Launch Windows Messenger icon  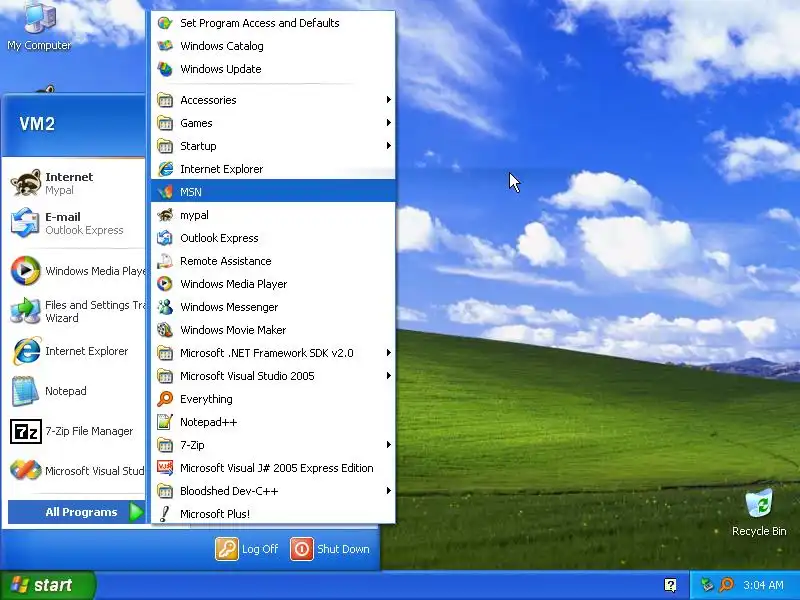coord(165,307)
